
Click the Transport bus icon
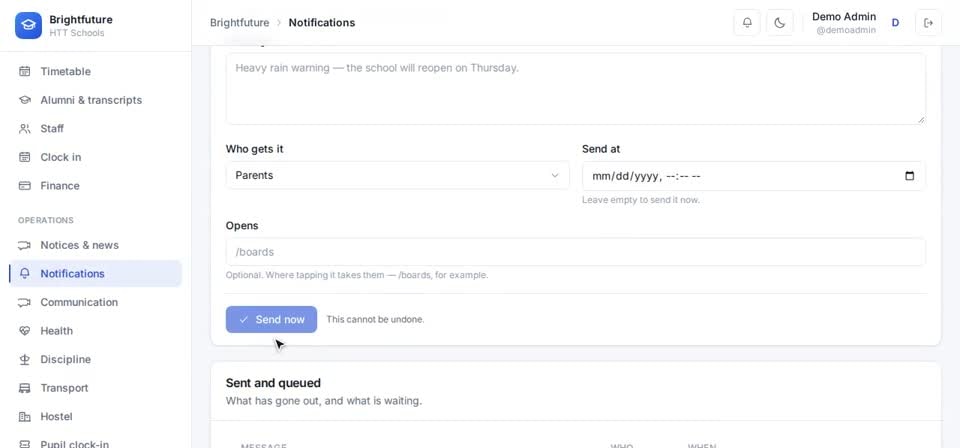(24, 388)
